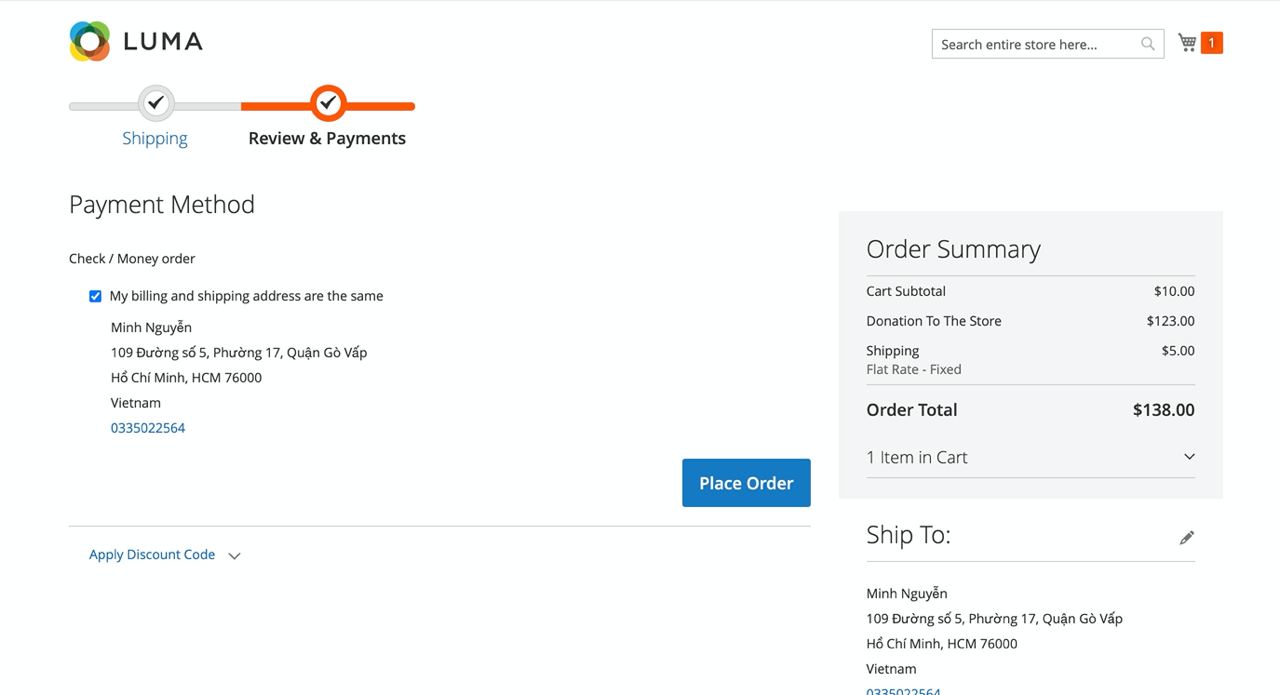Go back to the Shipping step label

click(155, 138)
